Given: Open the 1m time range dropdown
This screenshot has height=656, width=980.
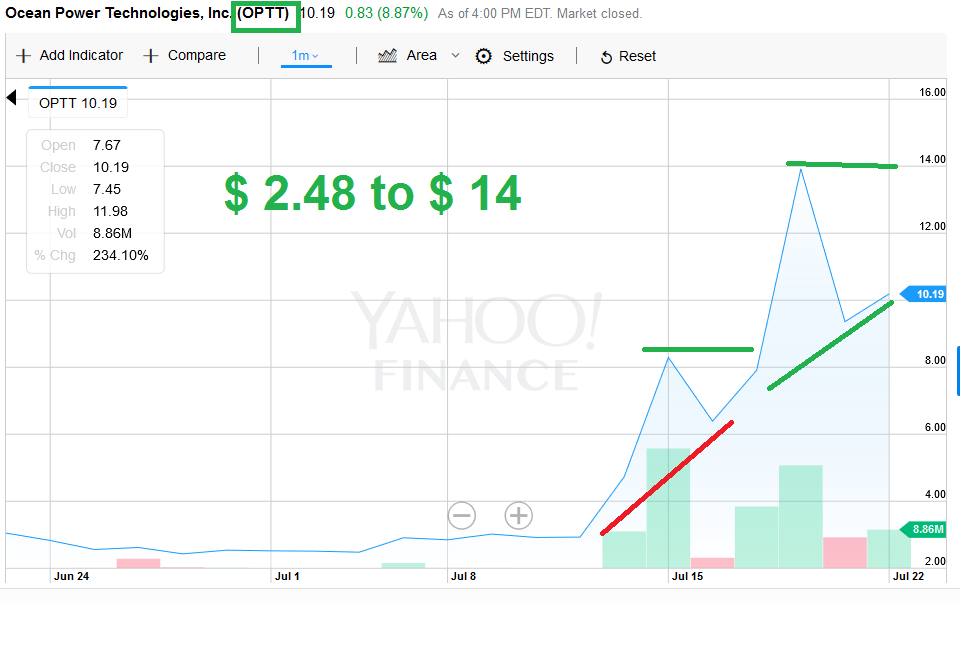Looking at the screenshot, I should (x=305, y=56).
